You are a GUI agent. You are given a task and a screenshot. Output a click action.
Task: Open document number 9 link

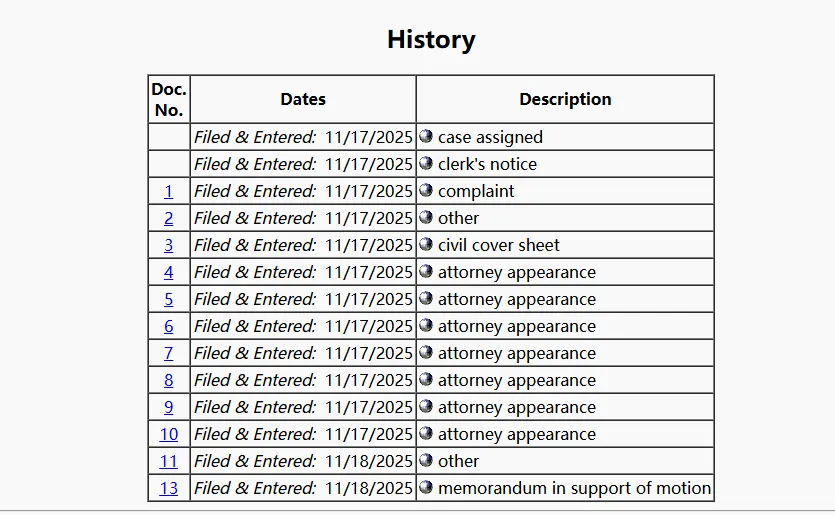coord(169,407)
